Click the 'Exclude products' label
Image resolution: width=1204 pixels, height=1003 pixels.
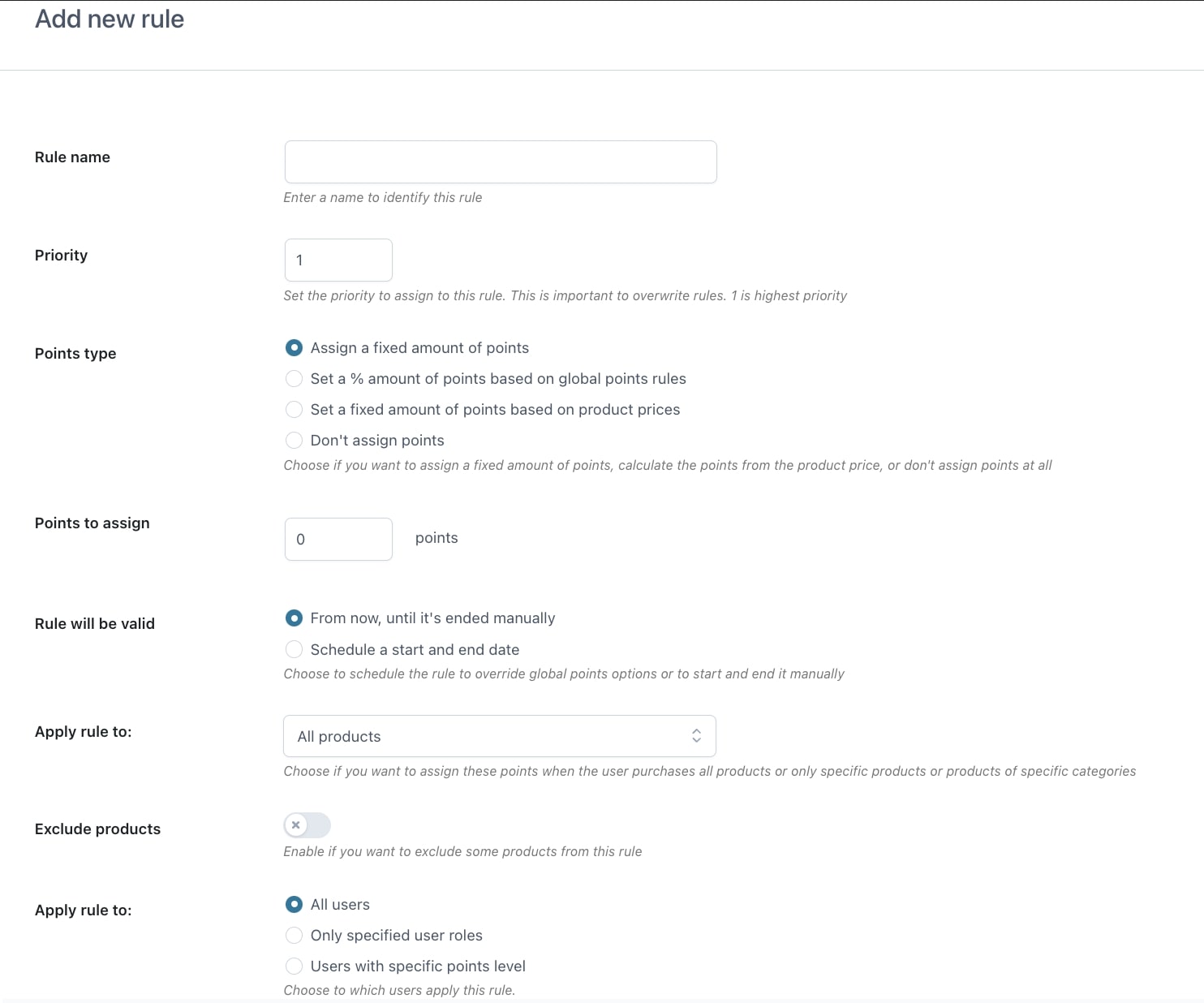click(x=97, y=829)
